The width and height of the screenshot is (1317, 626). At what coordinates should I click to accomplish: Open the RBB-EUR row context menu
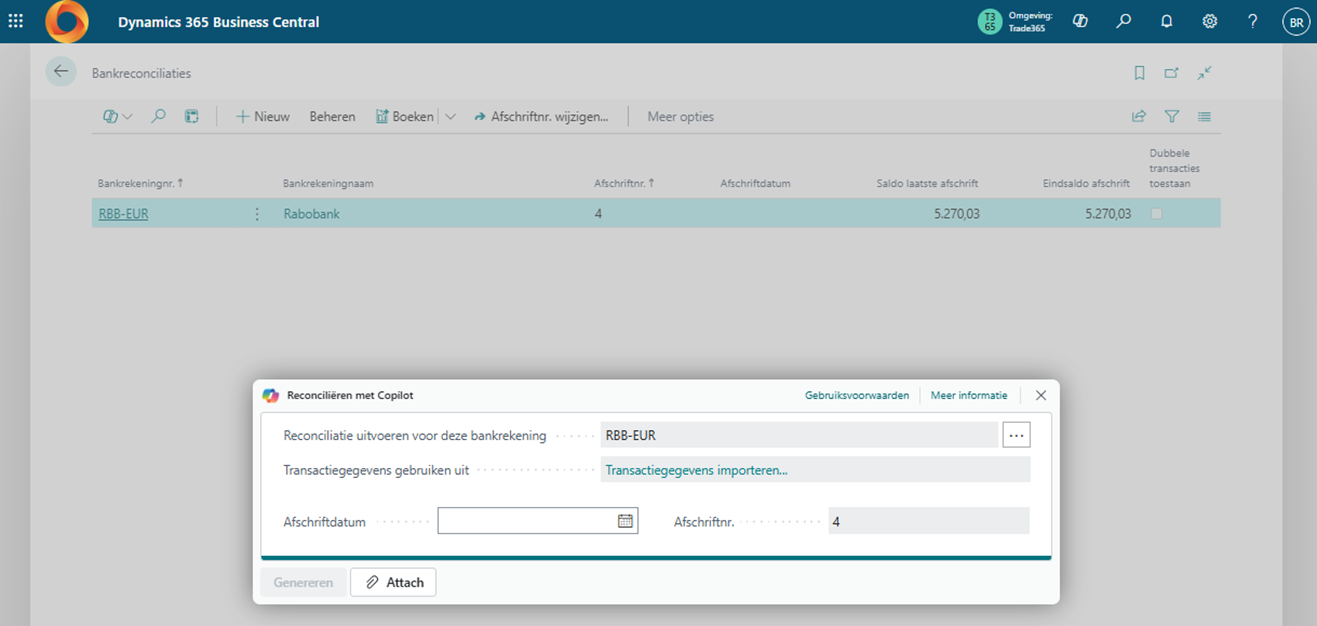[x=257, y=214]
